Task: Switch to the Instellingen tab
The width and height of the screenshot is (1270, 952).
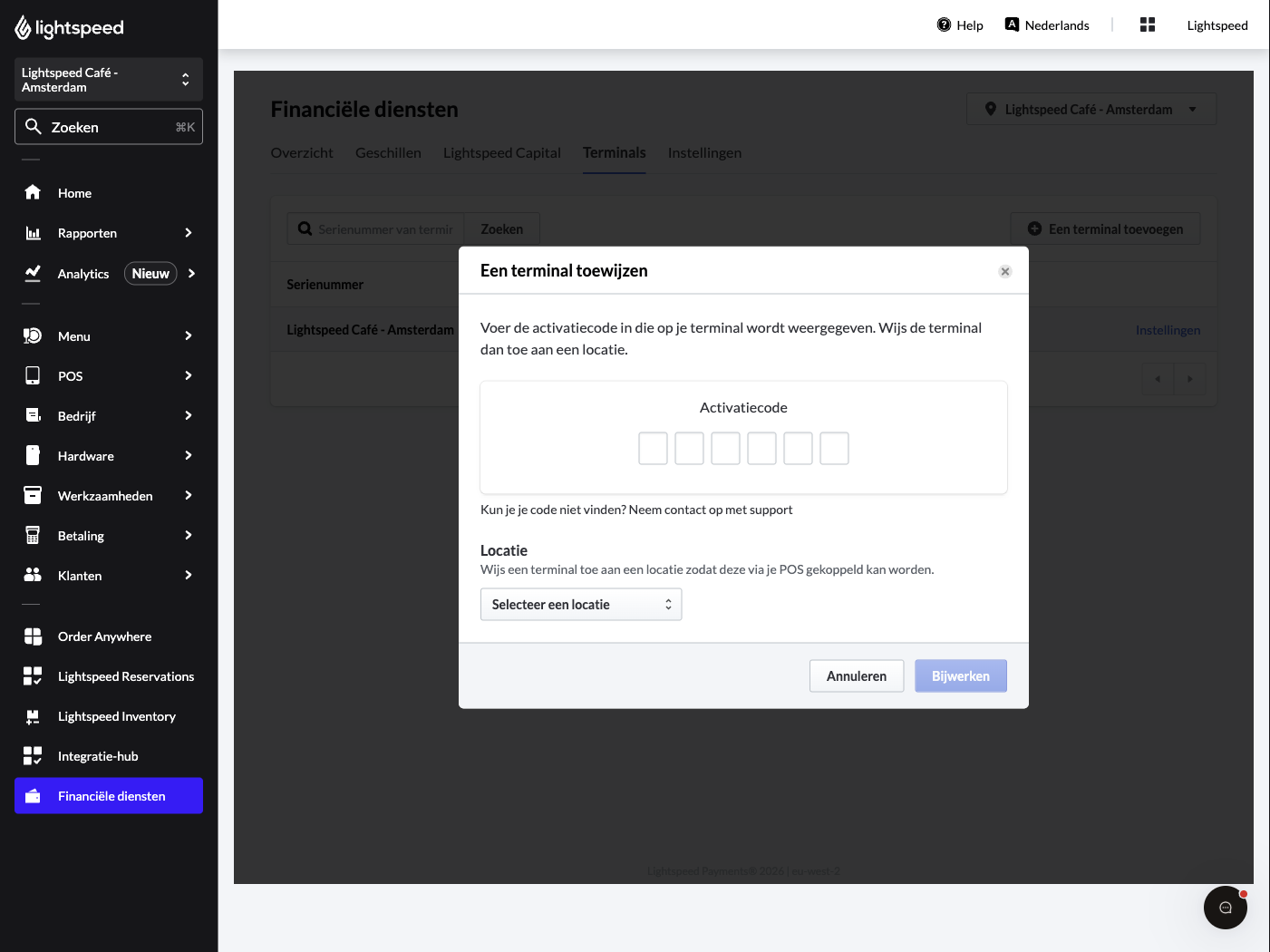Action: tap(704, 153)
